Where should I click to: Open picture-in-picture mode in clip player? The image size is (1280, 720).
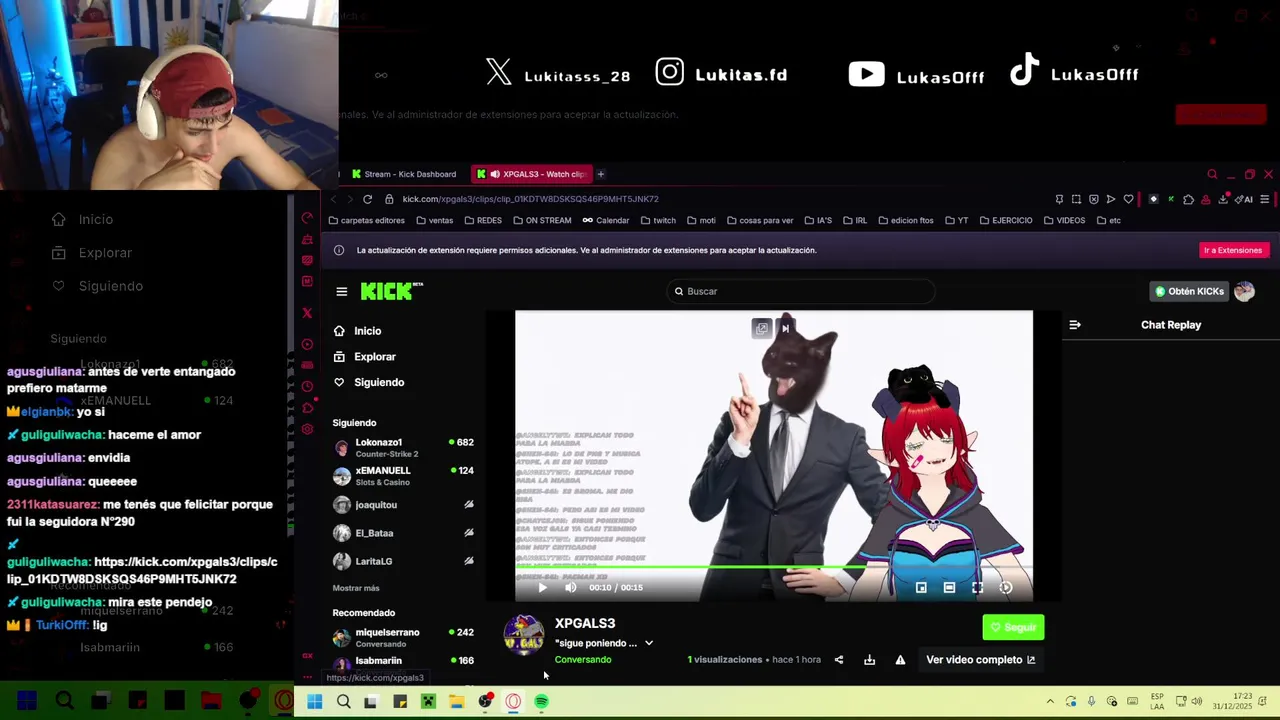point(921,587)
